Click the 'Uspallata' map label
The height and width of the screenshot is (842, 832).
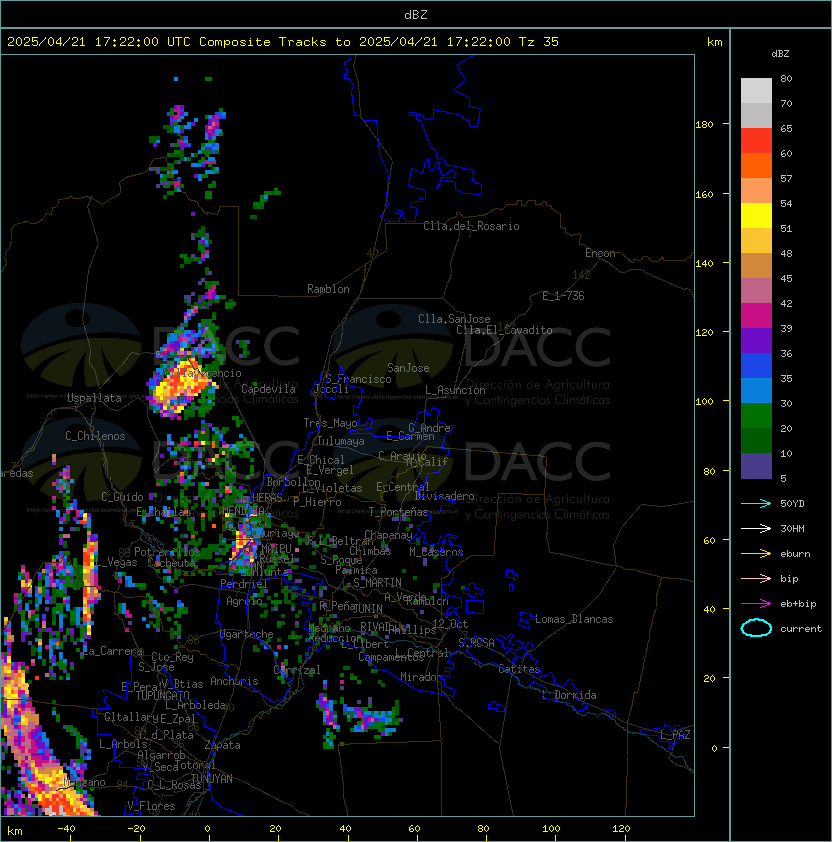(x=94, y=398)
